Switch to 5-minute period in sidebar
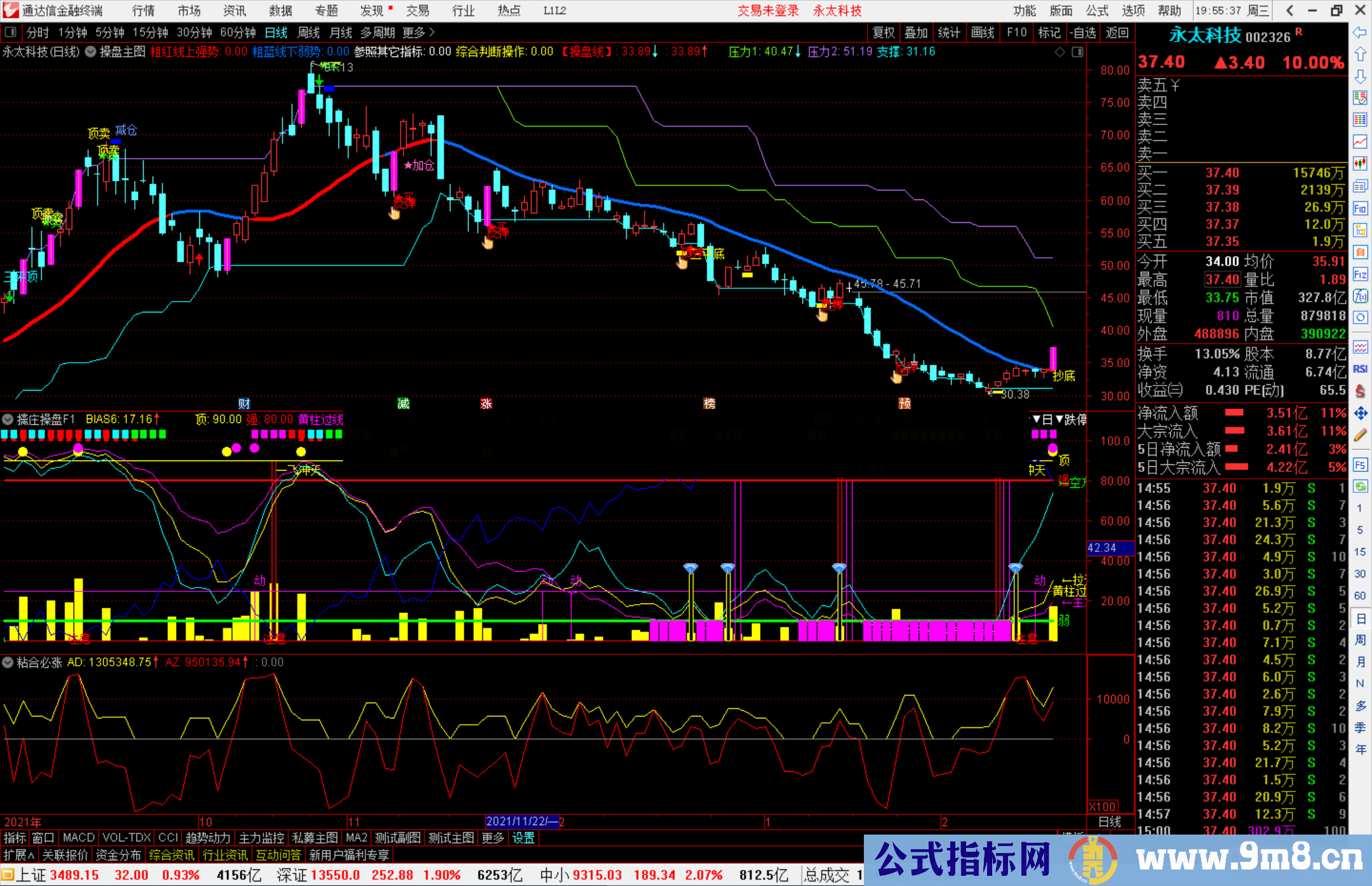Screen dimensions: 1372x886 (x=1360, y=530)
